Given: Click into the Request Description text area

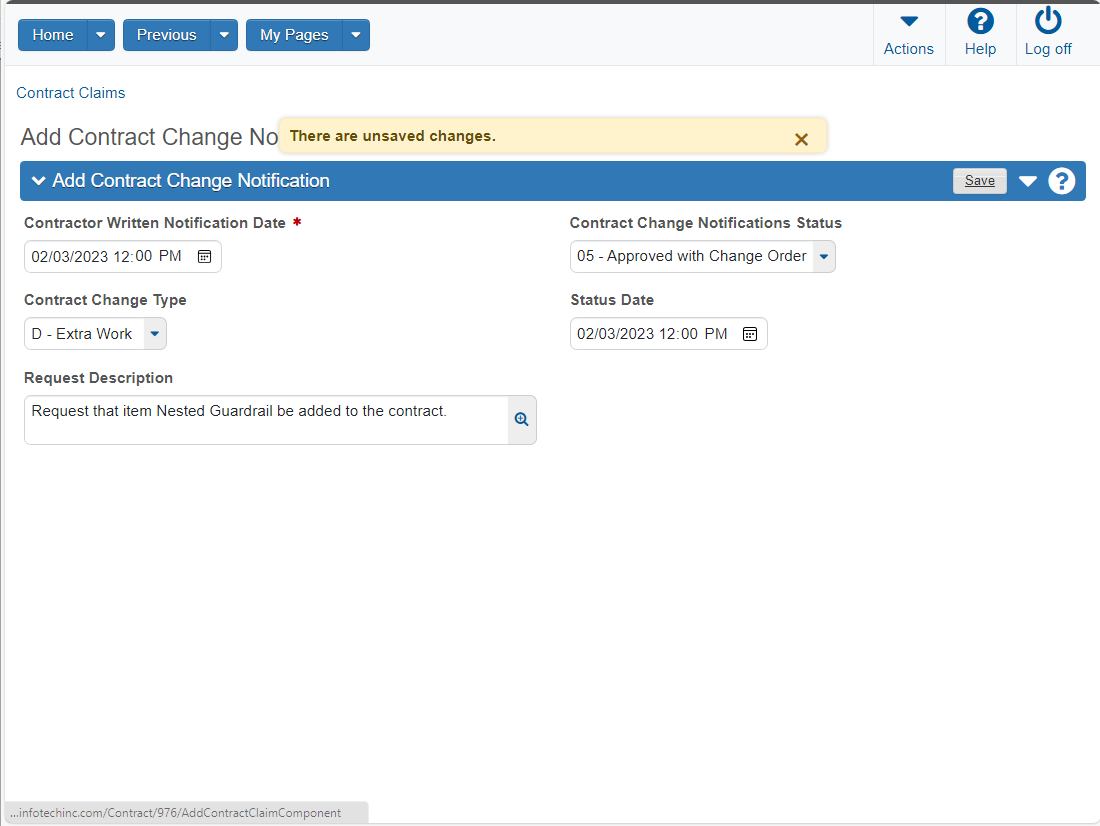Looking at the screenshot, I should click(267, 420).
